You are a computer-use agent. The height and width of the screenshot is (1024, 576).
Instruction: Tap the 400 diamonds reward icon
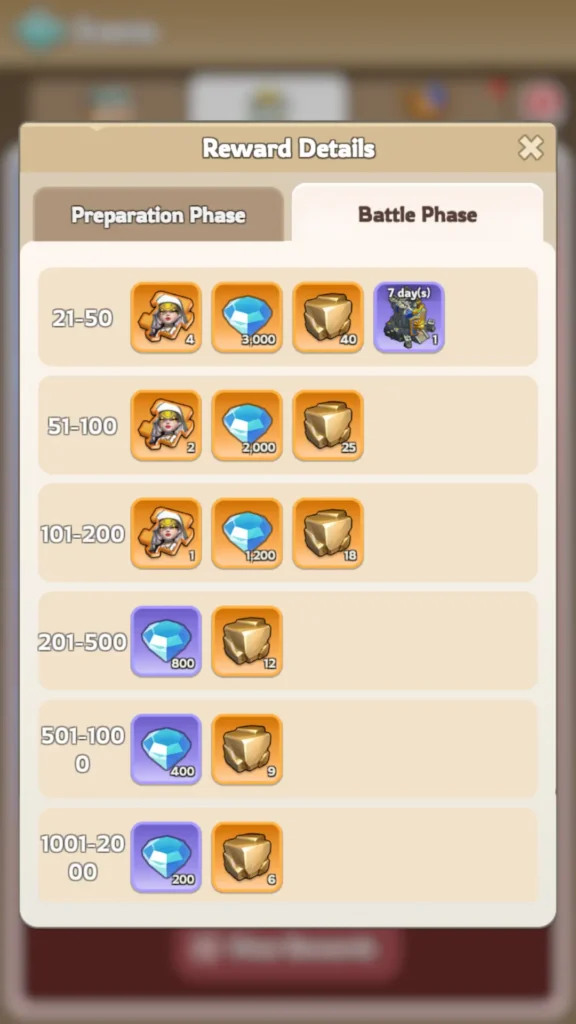click(x=166, y=749)
